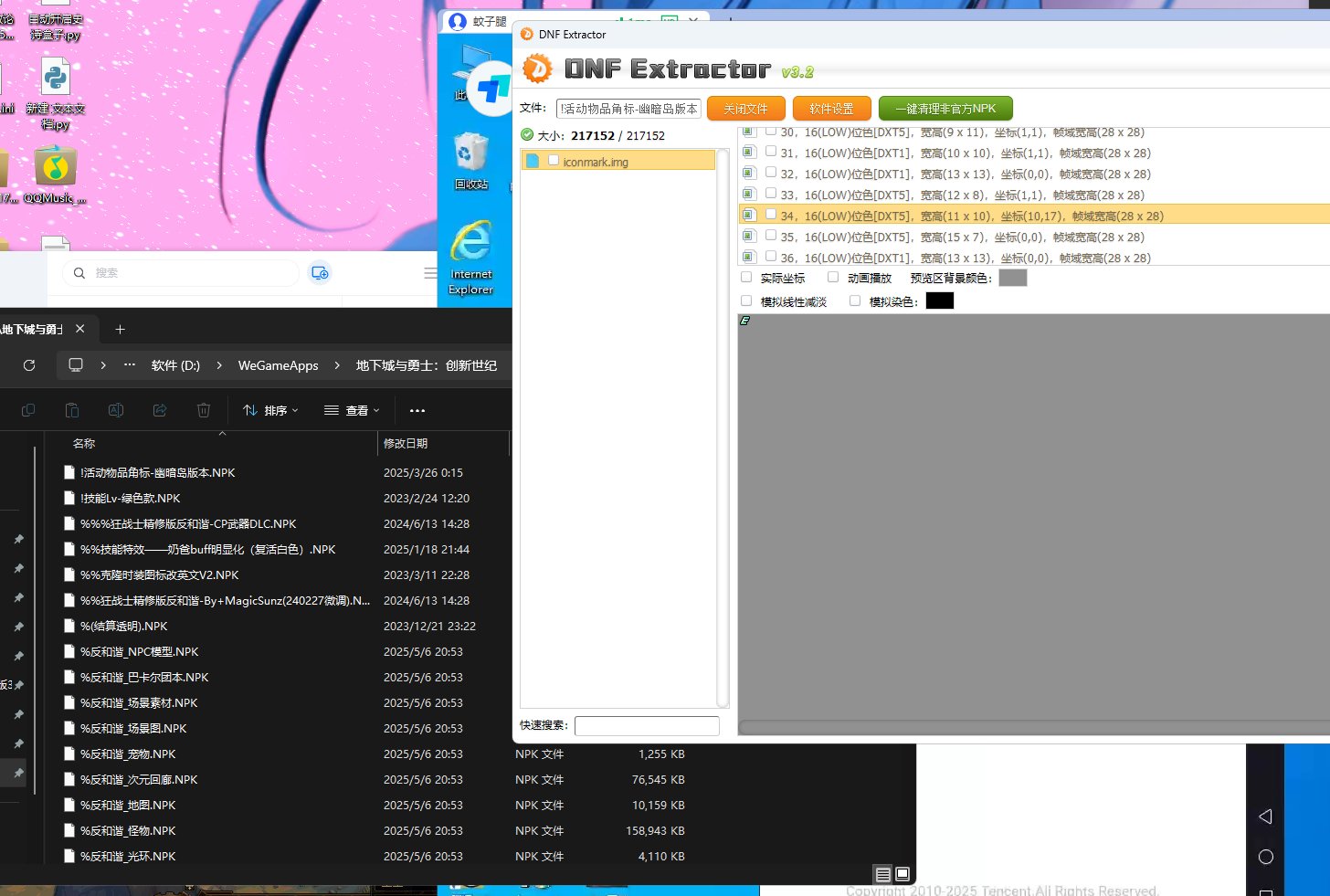Screen dimensions: 1330x896
Task: Click the 软件设置 button
Action: pyautogui.click(x=832, y=109)
